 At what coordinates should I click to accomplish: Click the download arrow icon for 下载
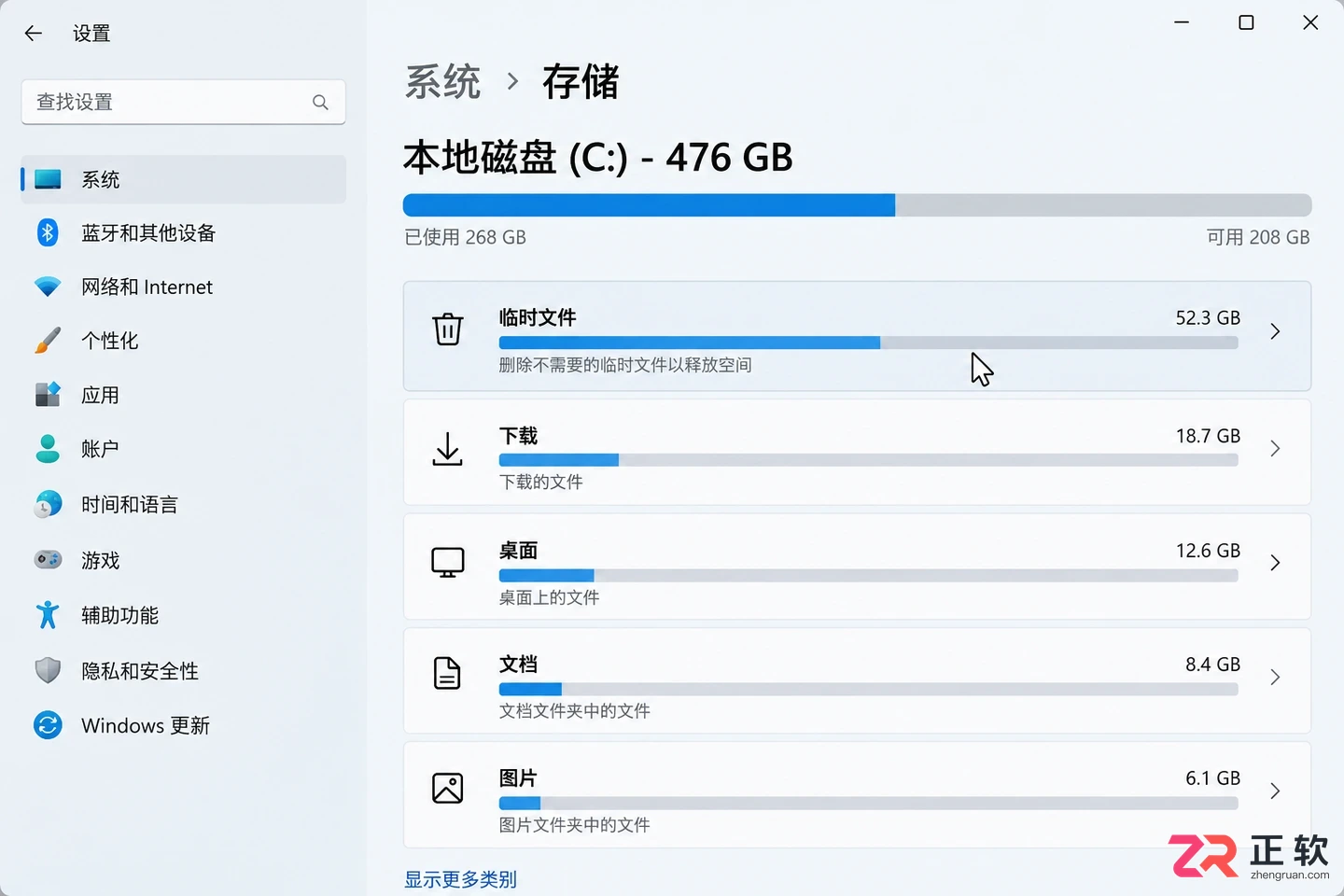click(x=448, y=449)
